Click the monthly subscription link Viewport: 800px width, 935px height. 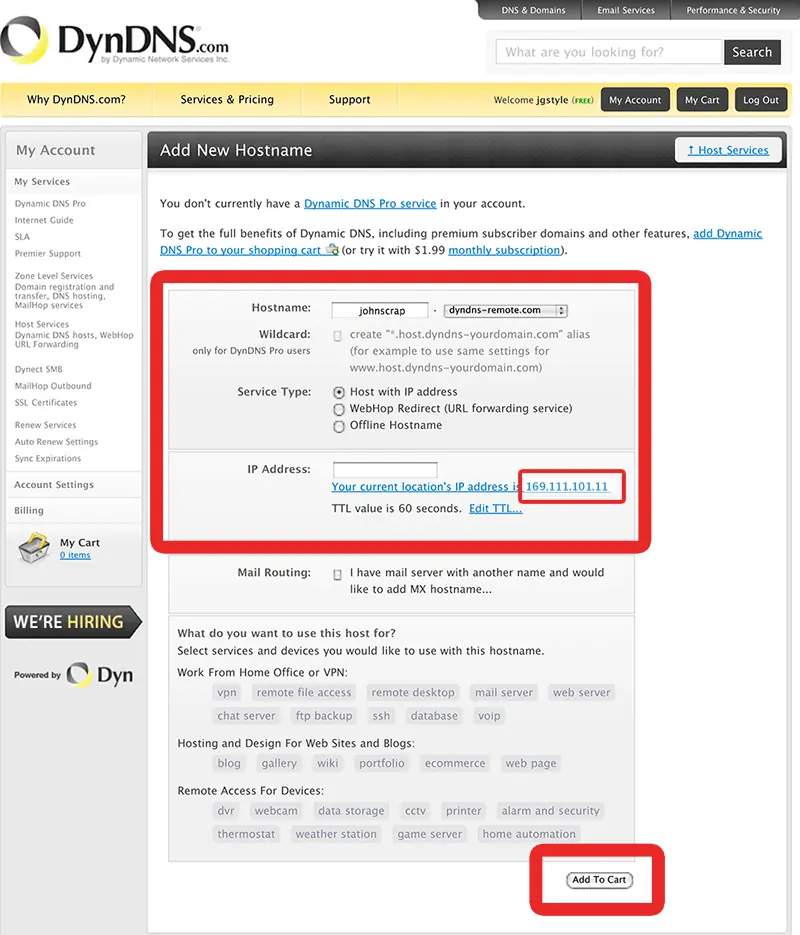504,250
